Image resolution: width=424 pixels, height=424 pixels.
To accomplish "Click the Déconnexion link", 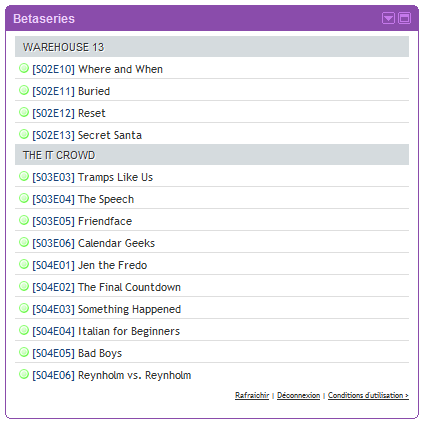I will point(298,395).
